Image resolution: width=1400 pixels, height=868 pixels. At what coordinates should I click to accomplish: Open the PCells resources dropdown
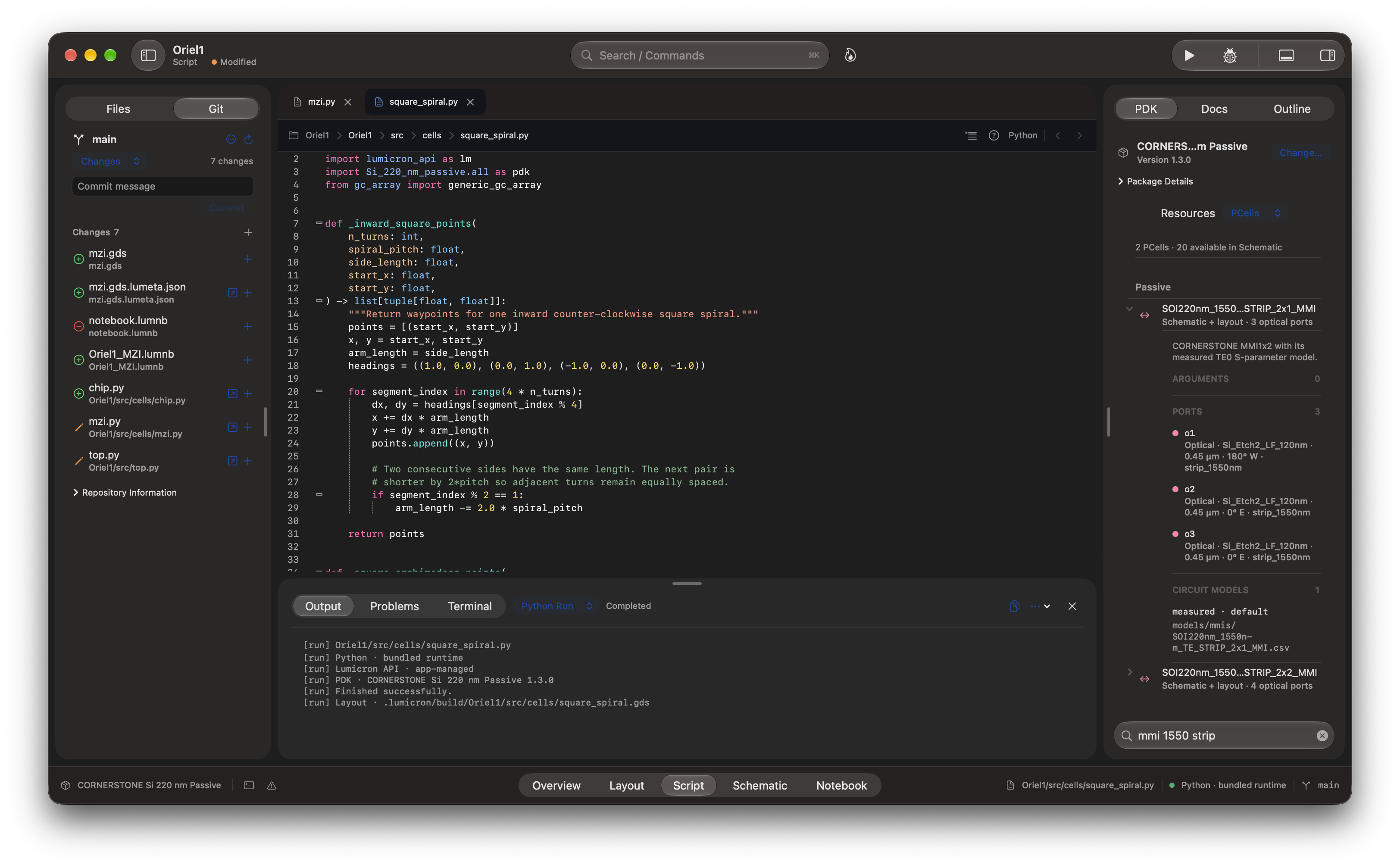pos(1255,213)
